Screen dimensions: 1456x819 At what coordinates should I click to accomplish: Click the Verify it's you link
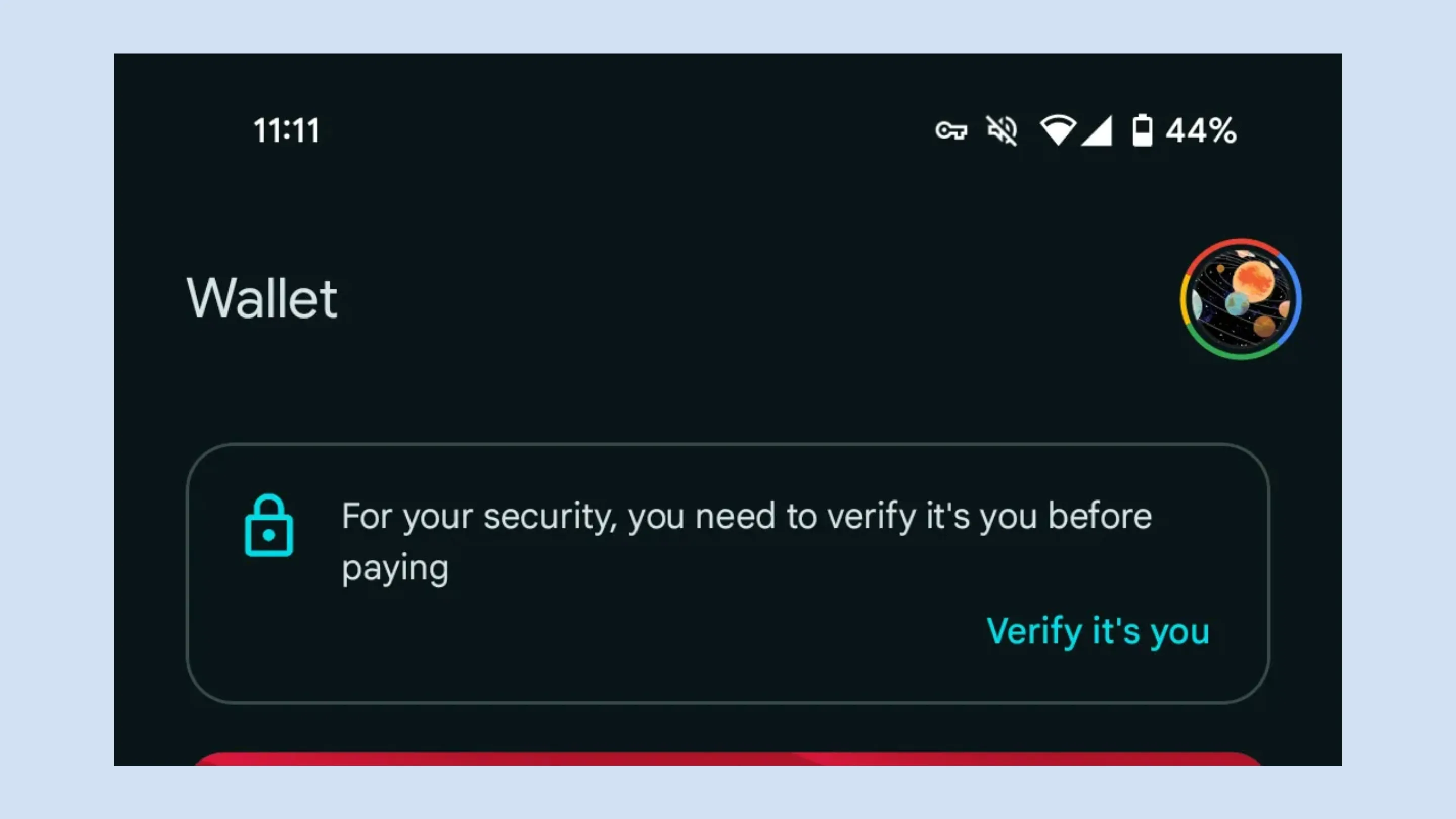point(1098,631)
